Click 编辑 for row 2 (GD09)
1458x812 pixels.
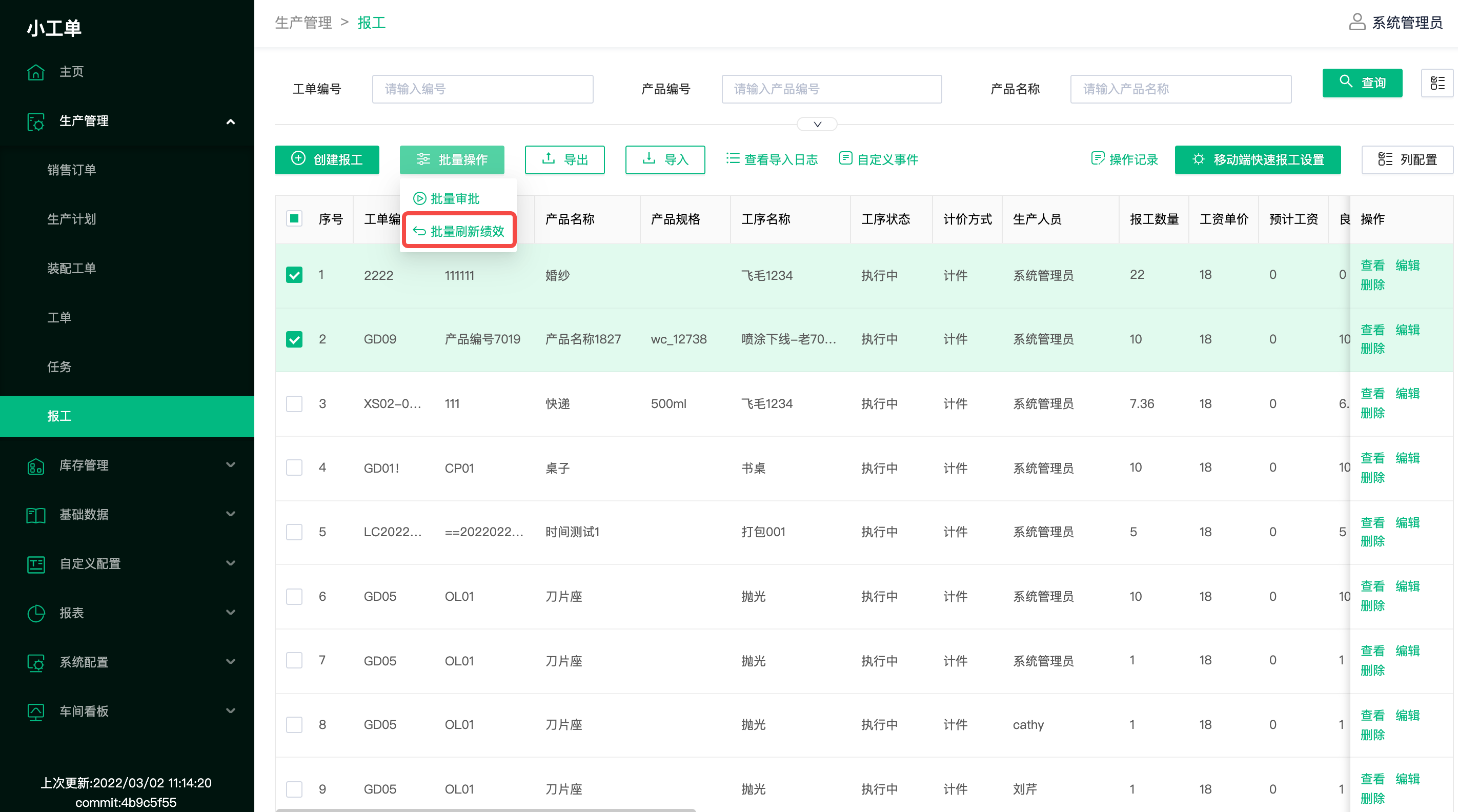1407,330
